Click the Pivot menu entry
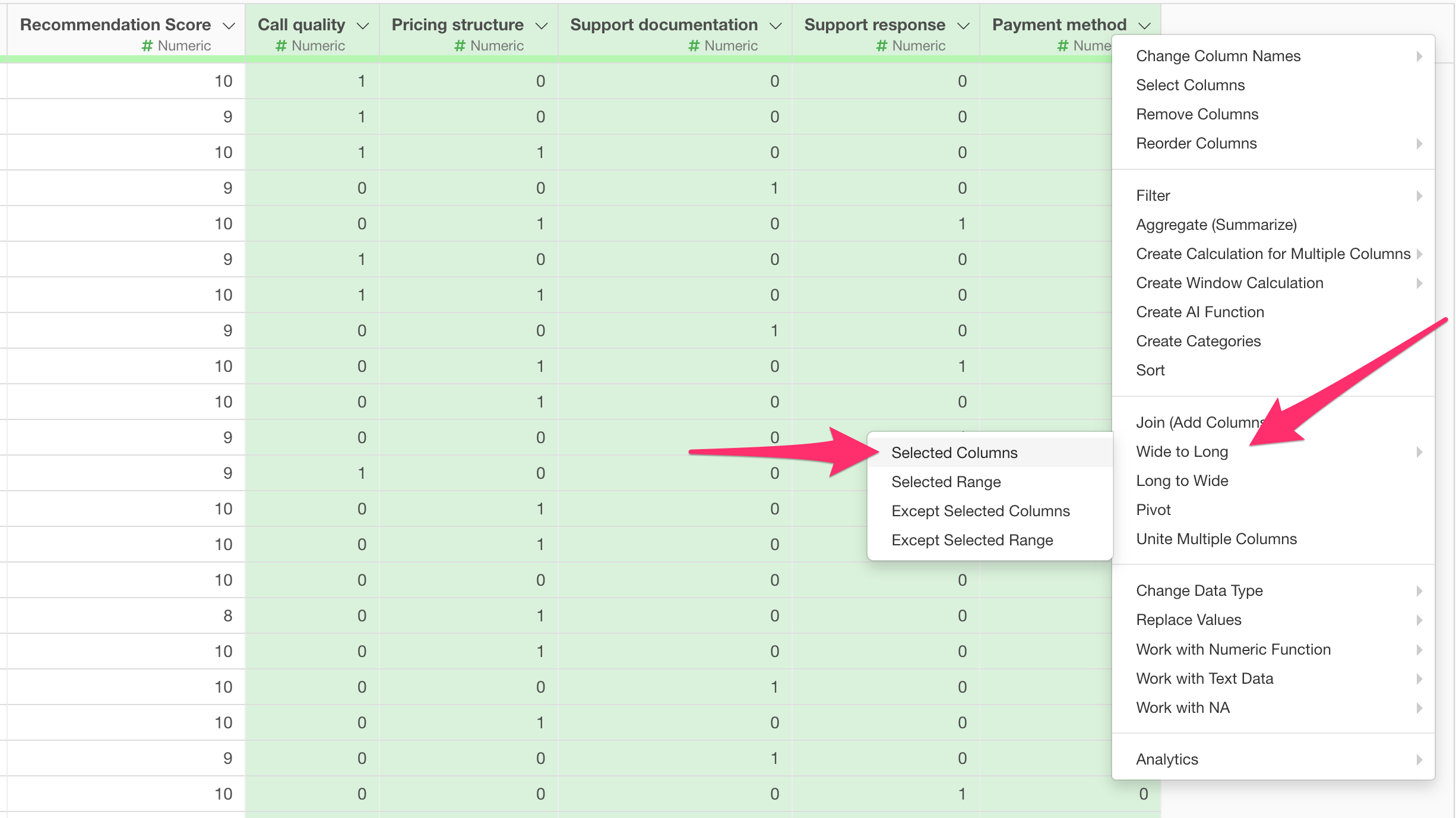The height and width of the screenshot is (818, 1456). tap(1153, 510)
